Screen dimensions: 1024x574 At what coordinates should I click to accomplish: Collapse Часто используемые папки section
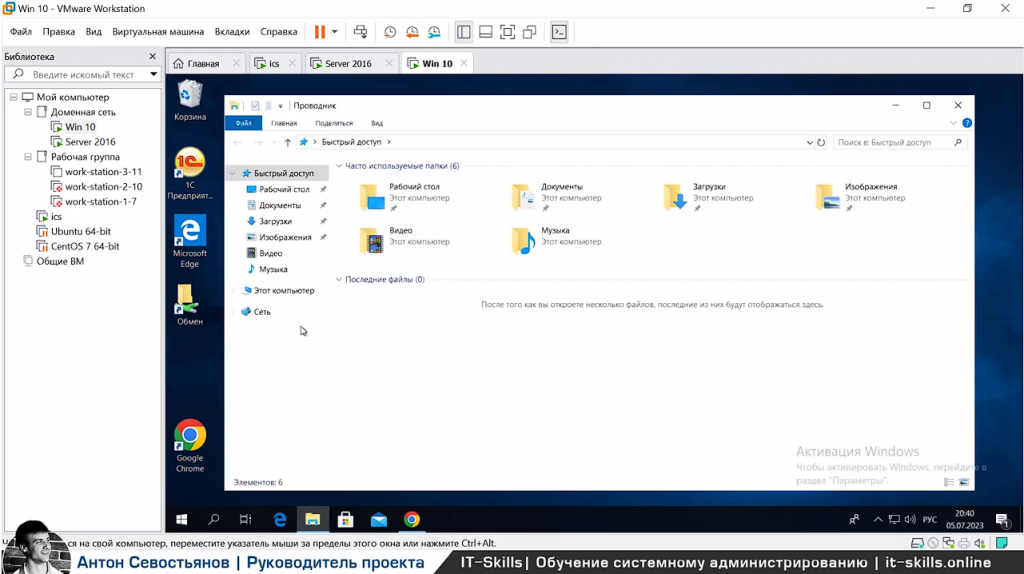339,166
